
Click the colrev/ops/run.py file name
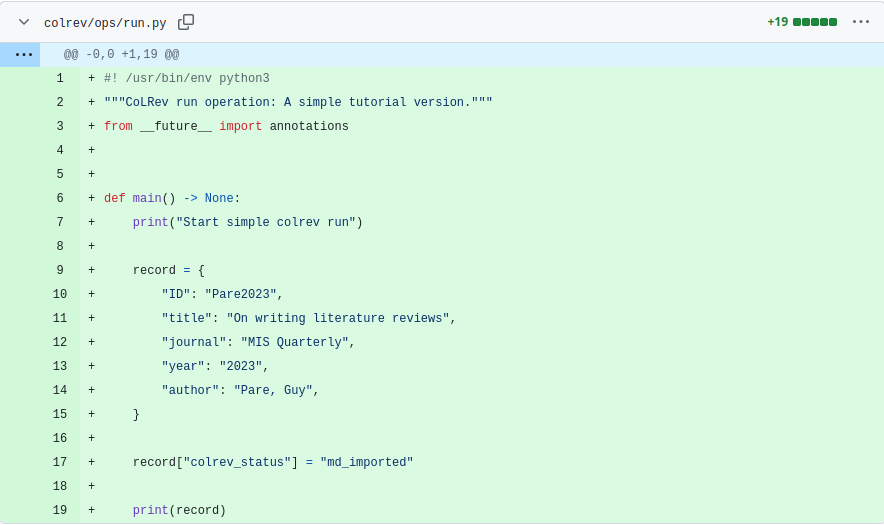click(105, 23)
